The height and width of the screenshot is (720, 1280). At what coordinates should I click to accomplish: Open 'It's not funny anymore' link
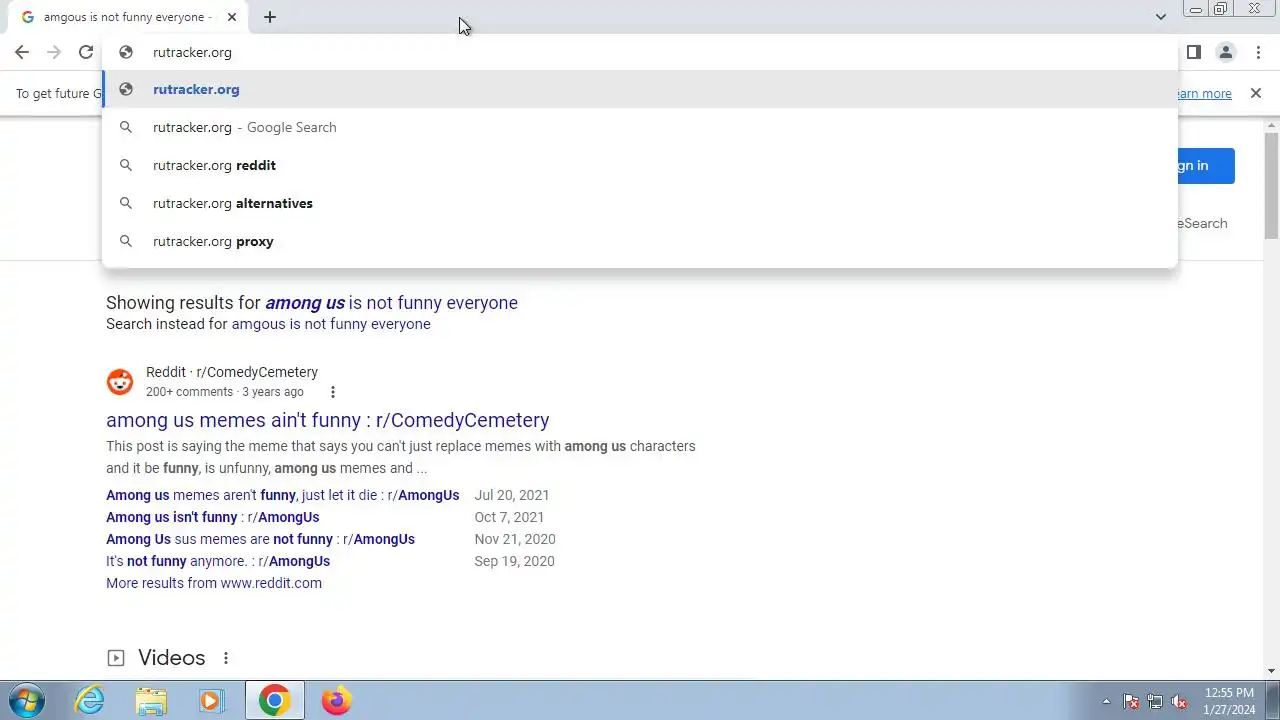[218, 561]
